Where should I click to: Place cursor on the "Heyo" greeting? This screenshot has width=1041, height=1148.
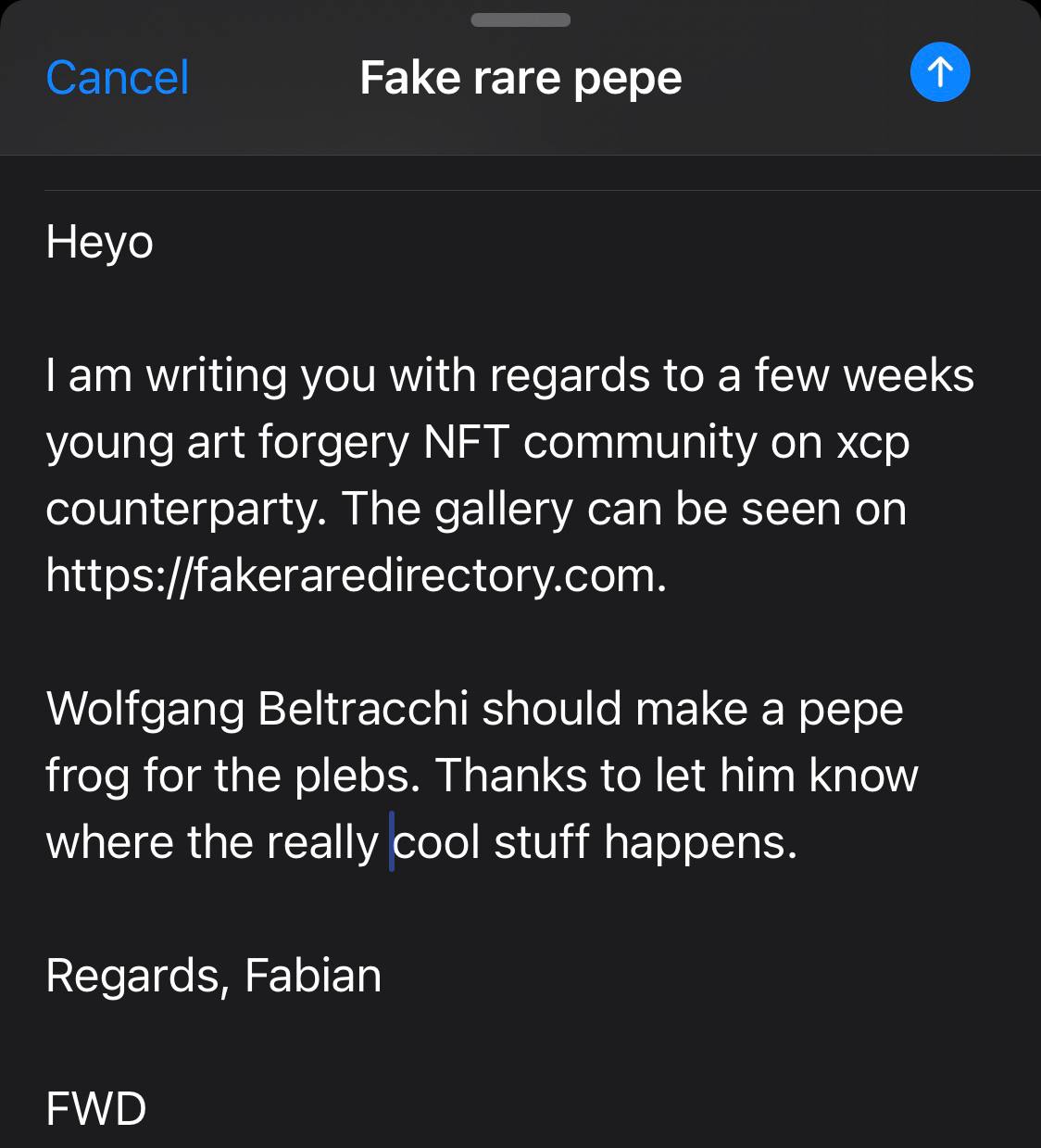100,243
